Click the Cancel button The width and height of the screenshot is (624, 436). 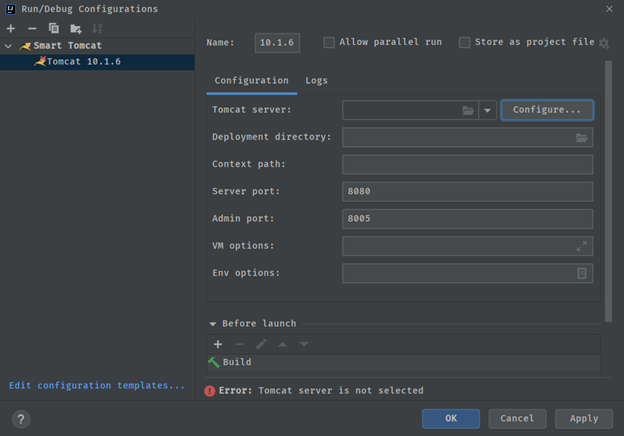click(x=517, y=418)
